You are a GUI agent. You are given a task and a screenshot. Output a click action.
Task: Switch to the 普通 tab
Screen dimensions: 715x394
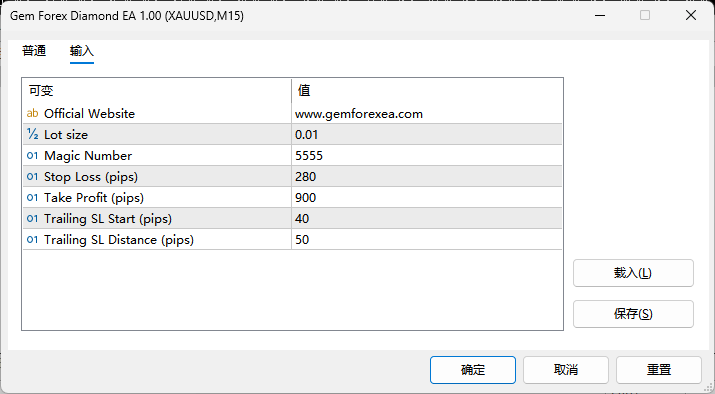pyautogui.click(x=34, y=51)
